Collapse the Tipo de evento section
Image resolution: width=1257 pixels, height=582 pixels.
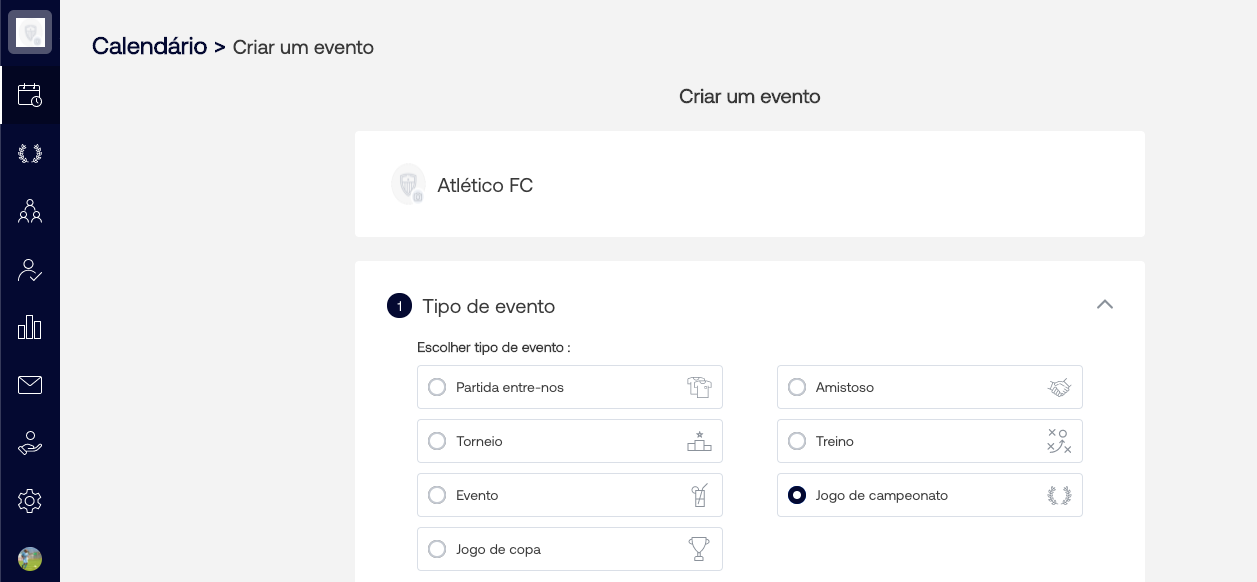1104,305
